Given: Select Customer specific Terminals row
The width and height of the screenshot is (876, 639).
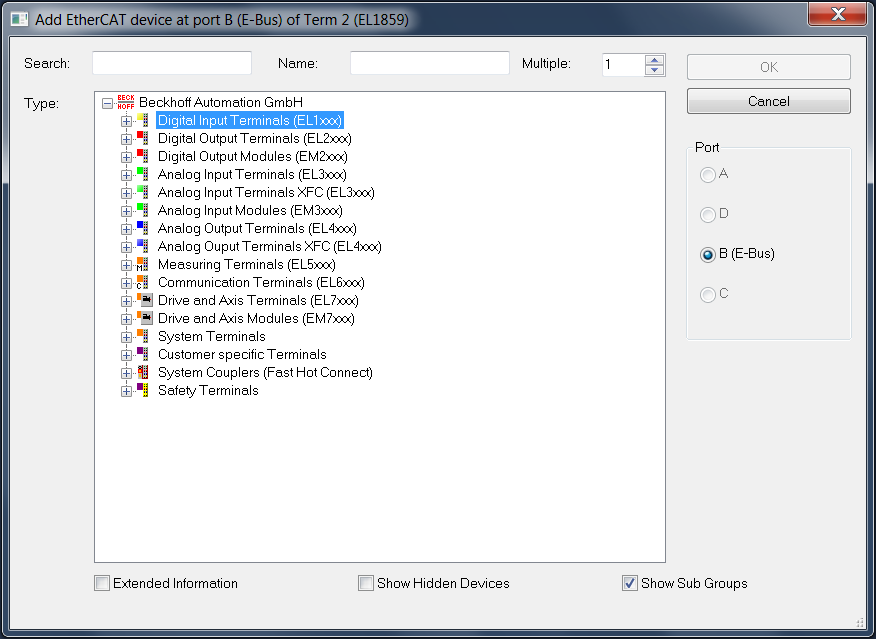Looking at the screenshot, I should pyautogui.click(x=242, y=354).
